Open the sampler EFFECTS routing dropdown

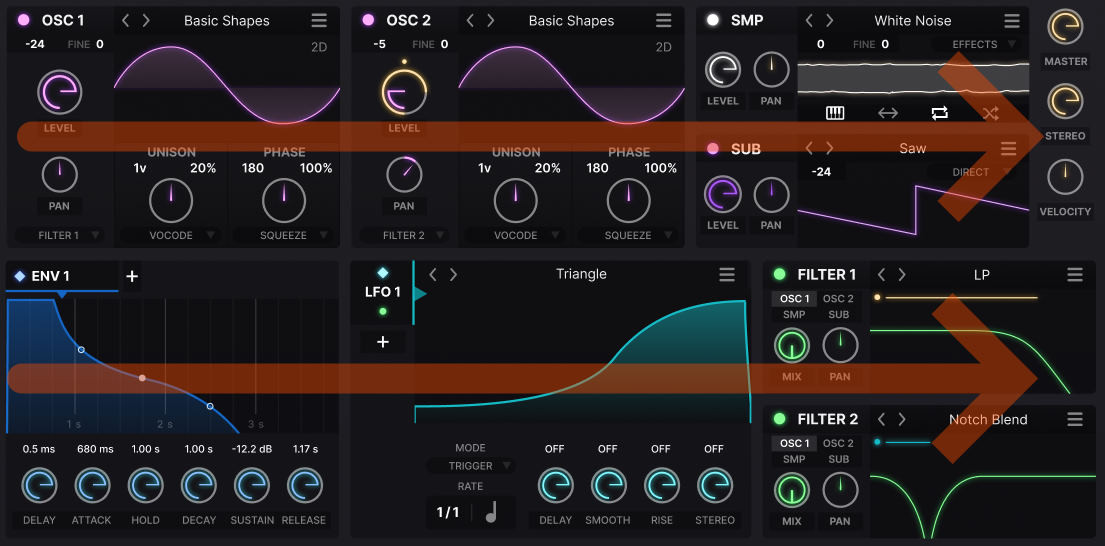975,45
